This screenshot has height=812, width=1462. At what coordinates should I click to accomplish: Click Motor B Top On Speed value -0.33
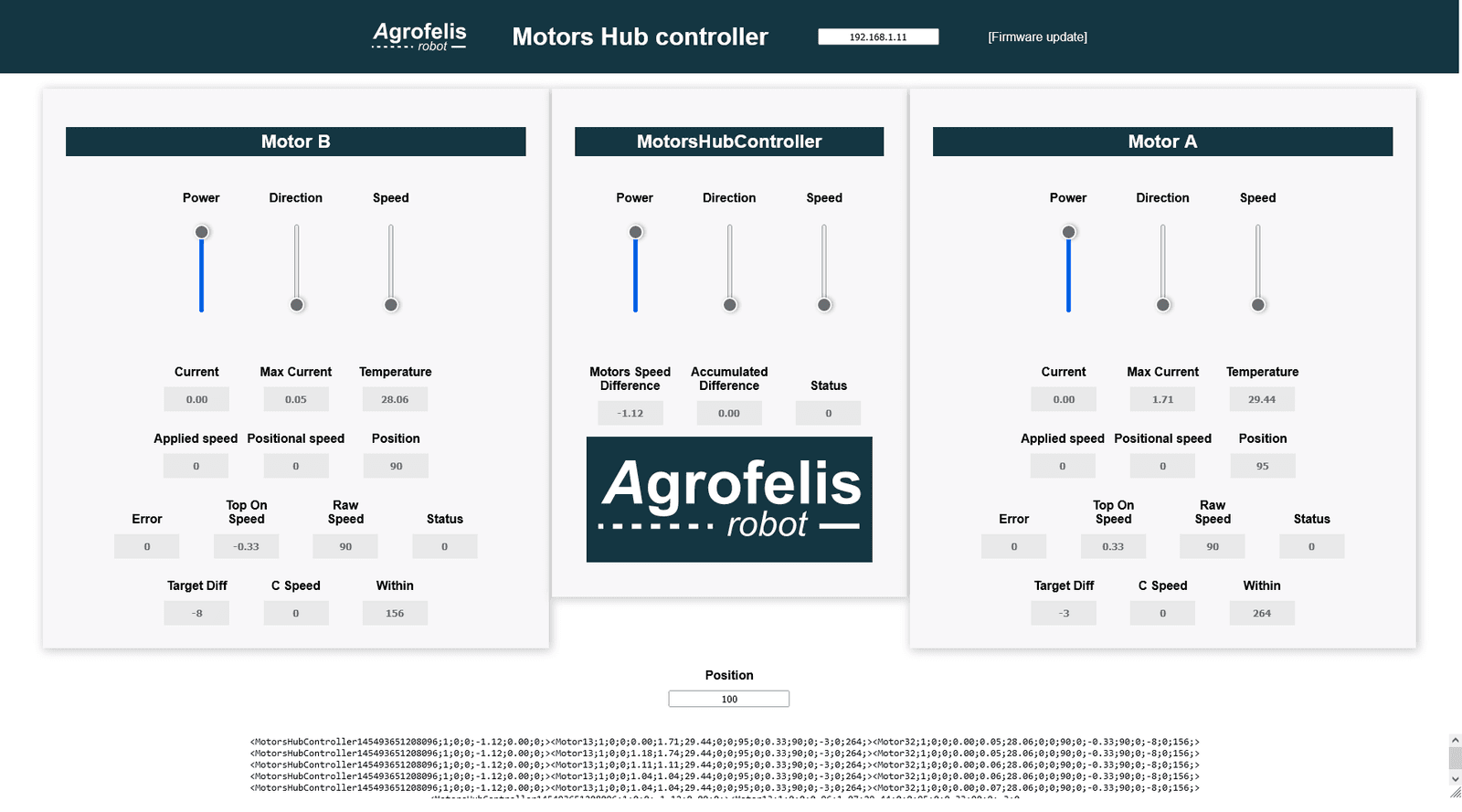pos(247,546)
